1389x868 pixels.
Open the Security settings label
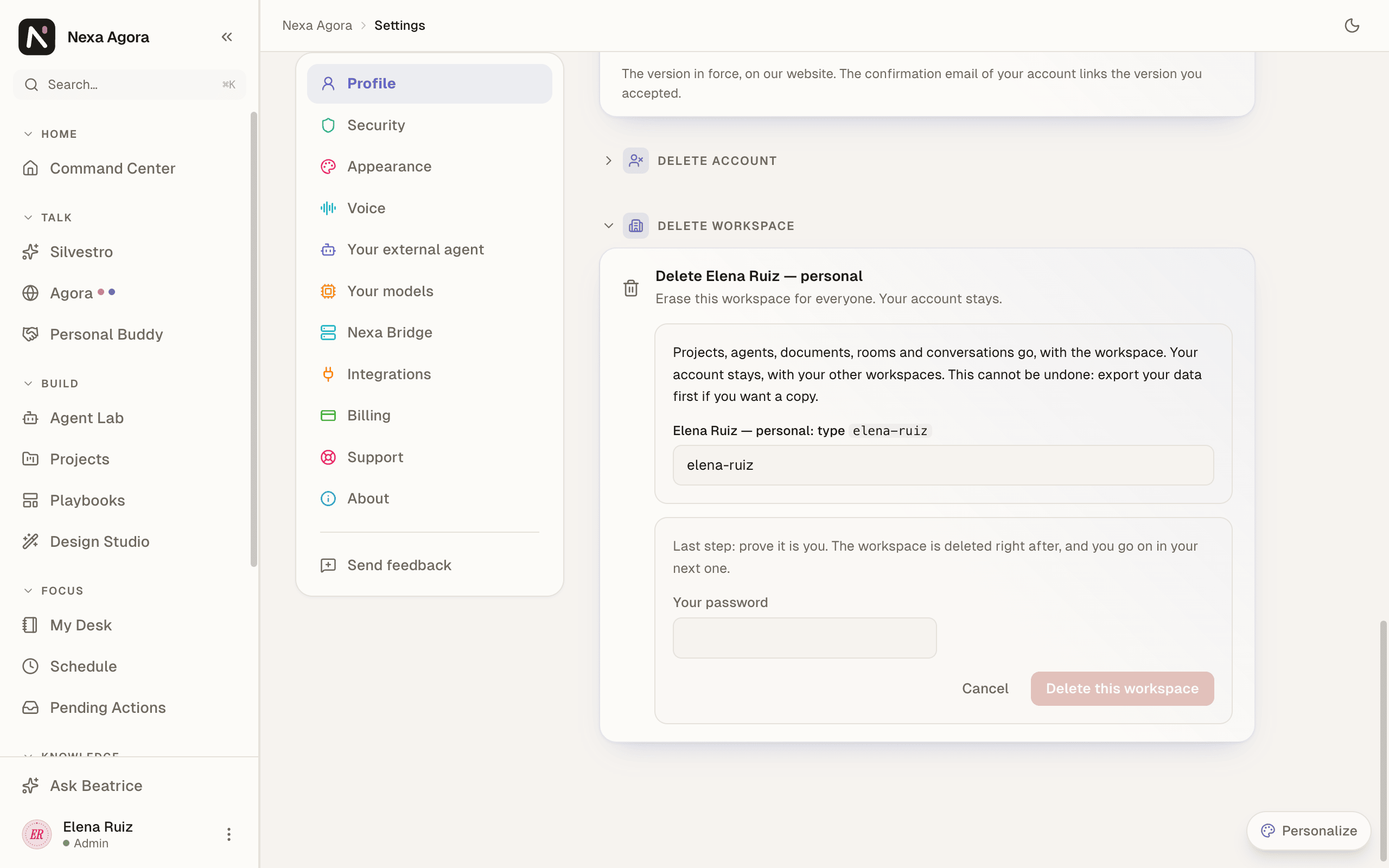pyautogui.click(x=376, y=125)
